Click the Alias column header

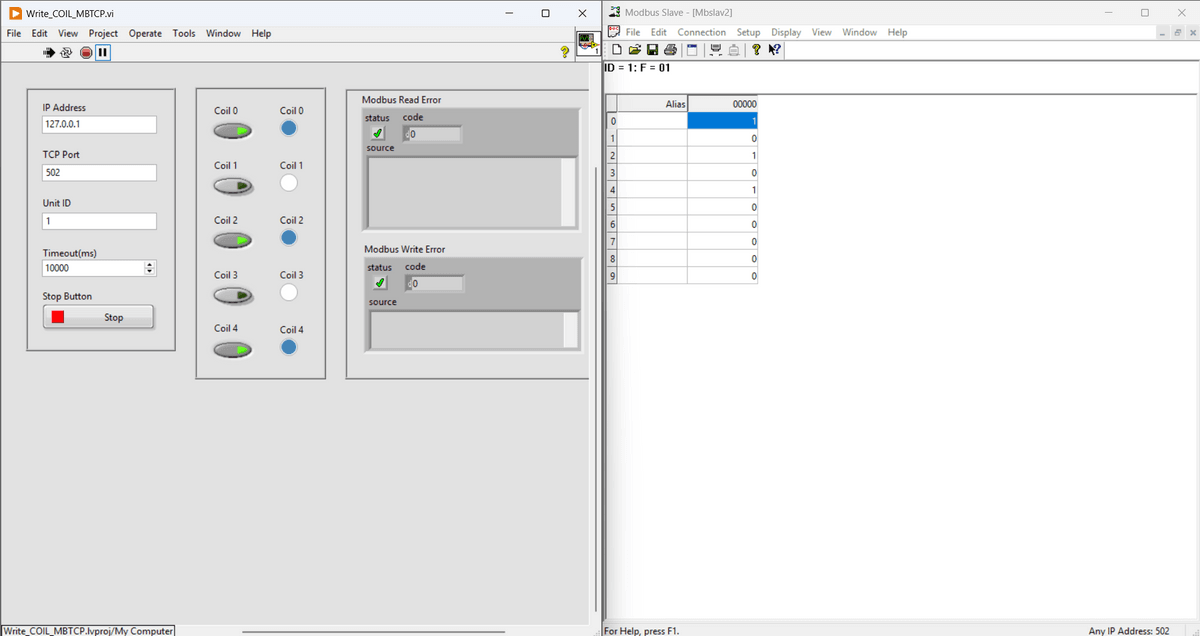coord(653,104)
